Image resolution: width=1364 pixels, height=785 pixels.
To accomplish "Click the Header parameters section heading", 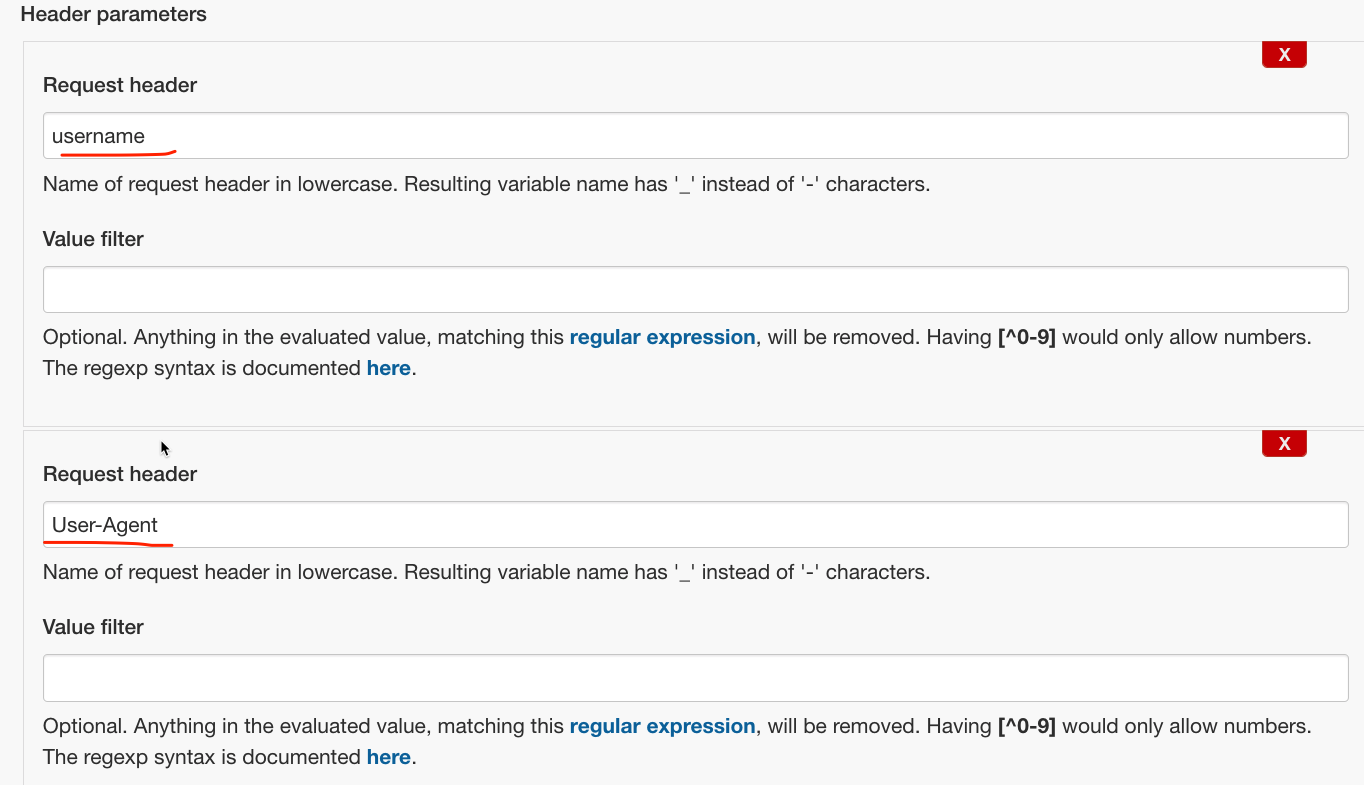I will click(x=114, y=14).
